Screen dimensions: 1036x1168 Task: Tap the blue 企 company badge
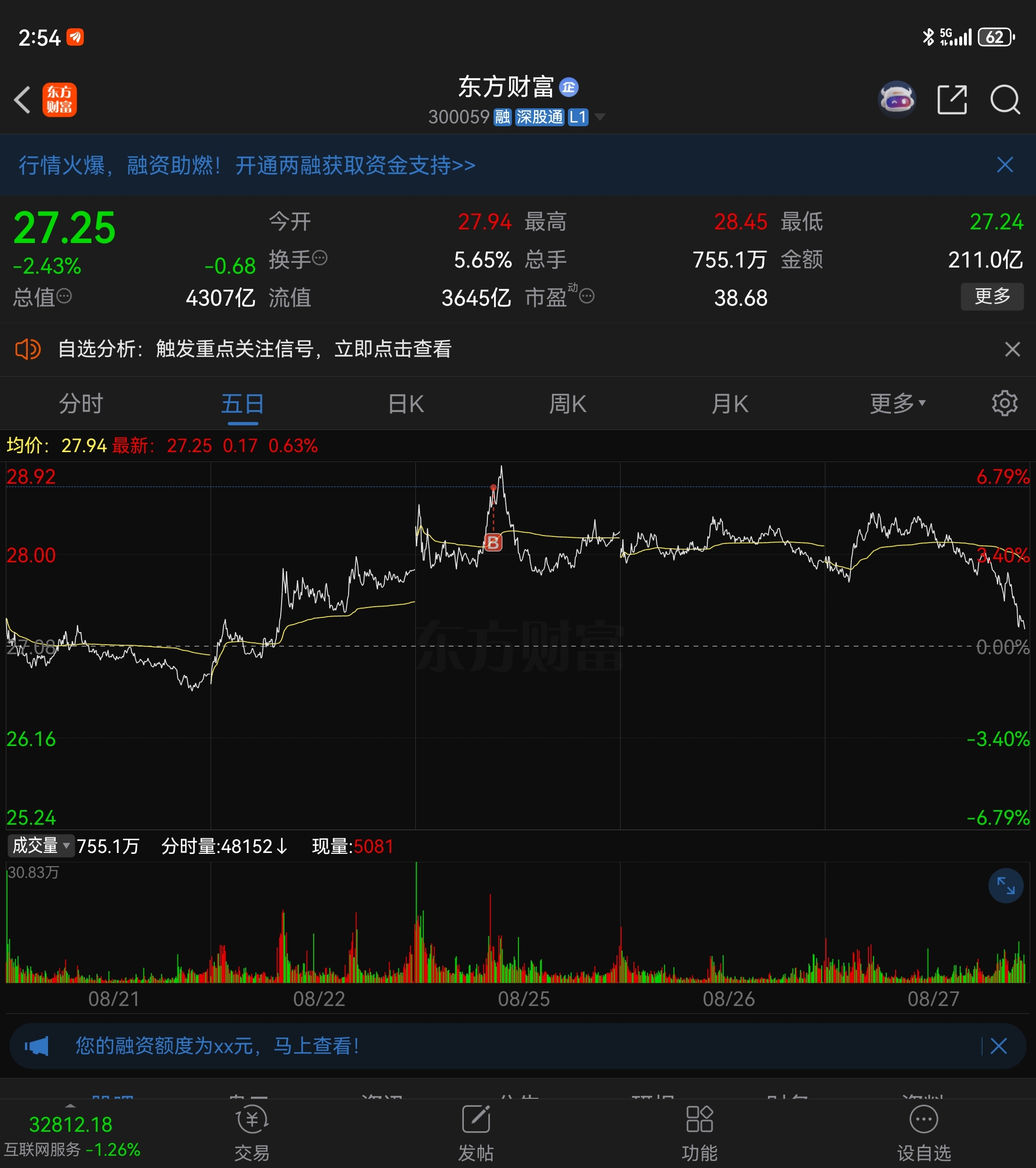[x=568, y=88]
